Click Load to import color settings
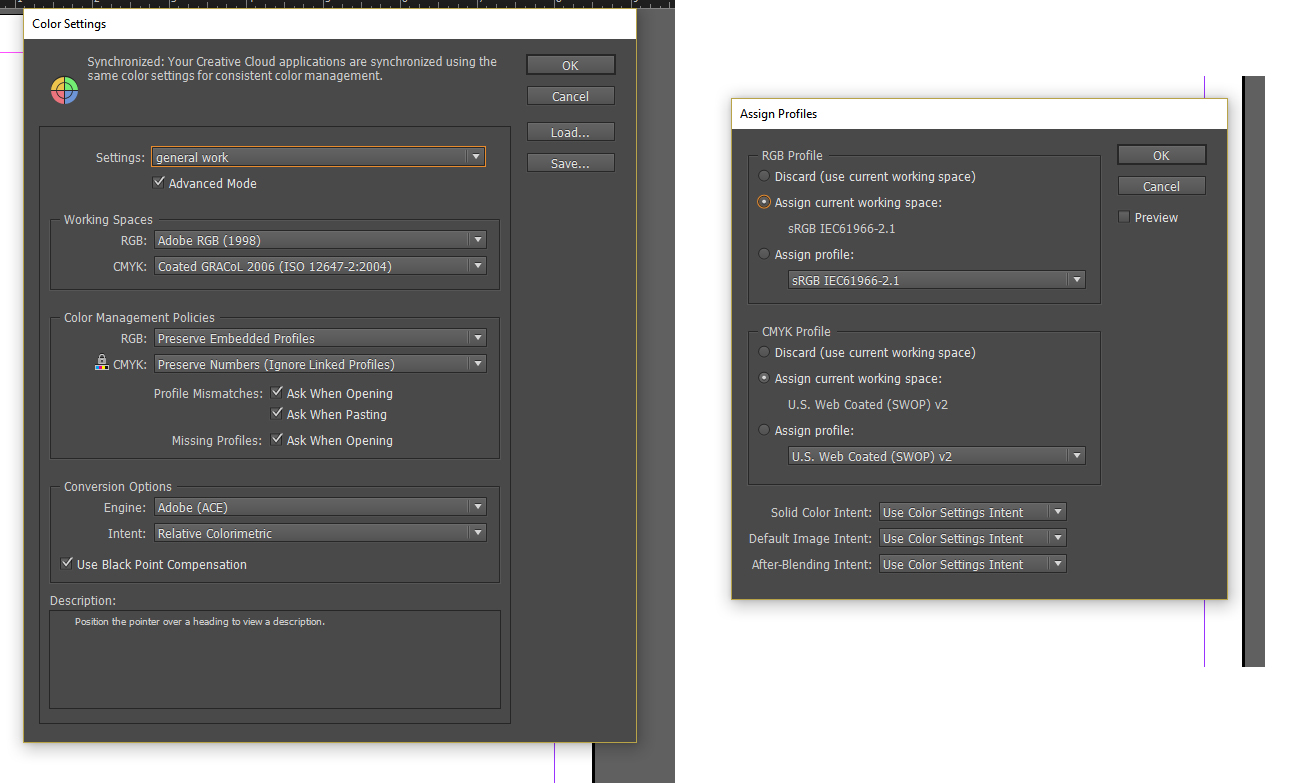This screenshot has height=783, width=1296. click(x=570, y=131)
